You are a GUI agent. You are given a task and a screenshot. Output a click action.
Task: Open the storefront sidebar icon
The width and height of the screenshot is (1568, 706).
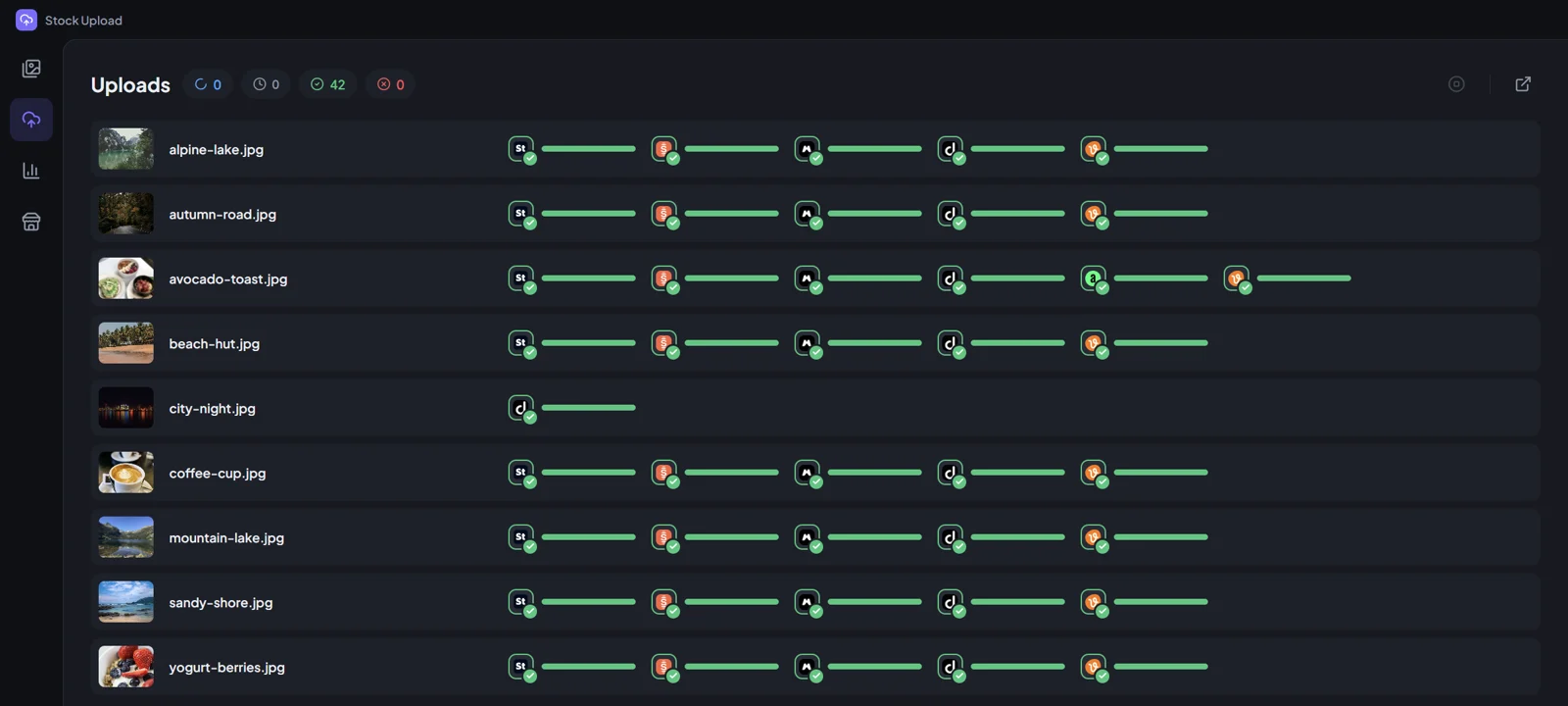point(31,222)
